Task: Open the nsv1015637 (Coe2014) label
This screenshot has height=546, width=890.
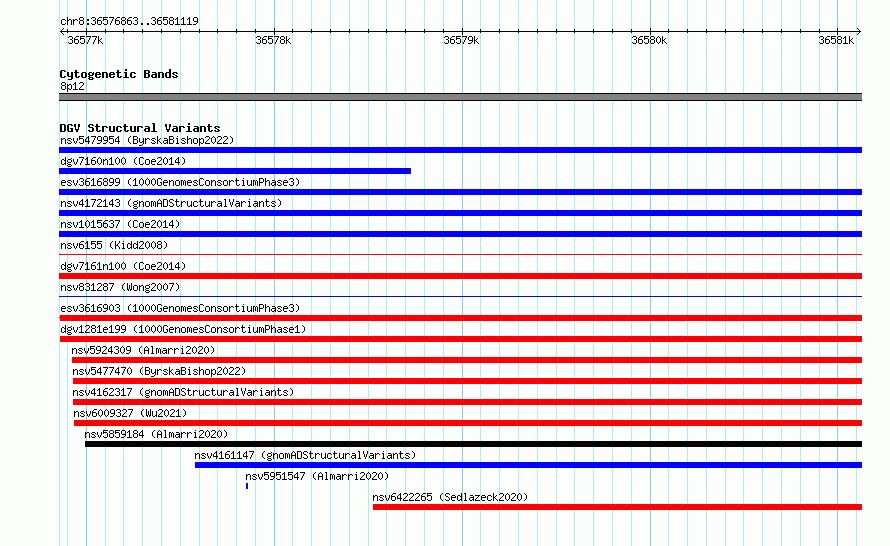Action: (x=120, y=224)
